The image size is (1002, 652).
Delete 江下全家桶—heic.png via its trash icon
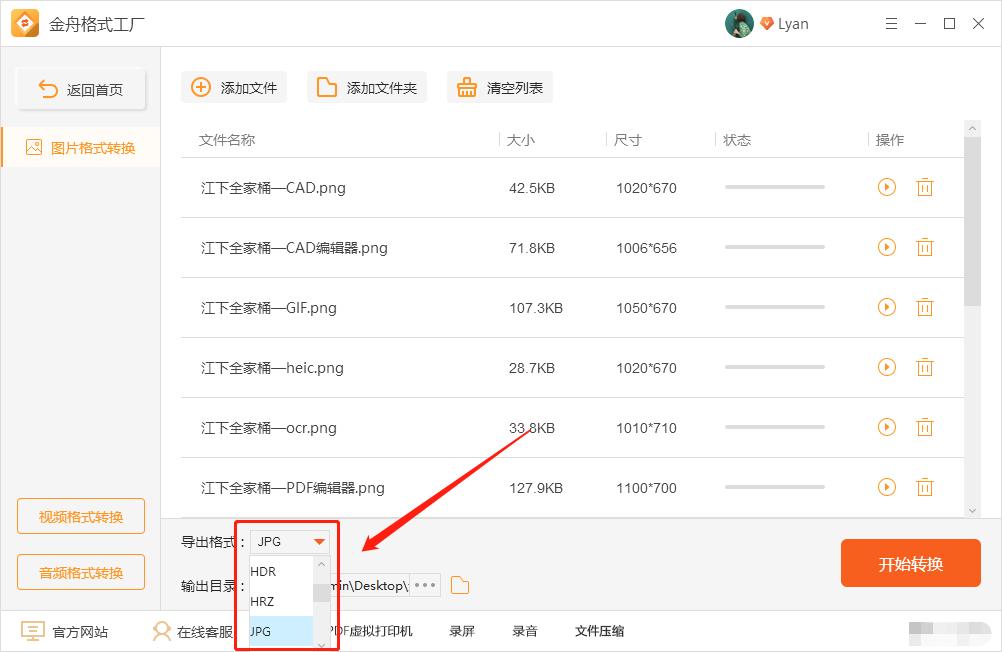[x=925, y=368]
